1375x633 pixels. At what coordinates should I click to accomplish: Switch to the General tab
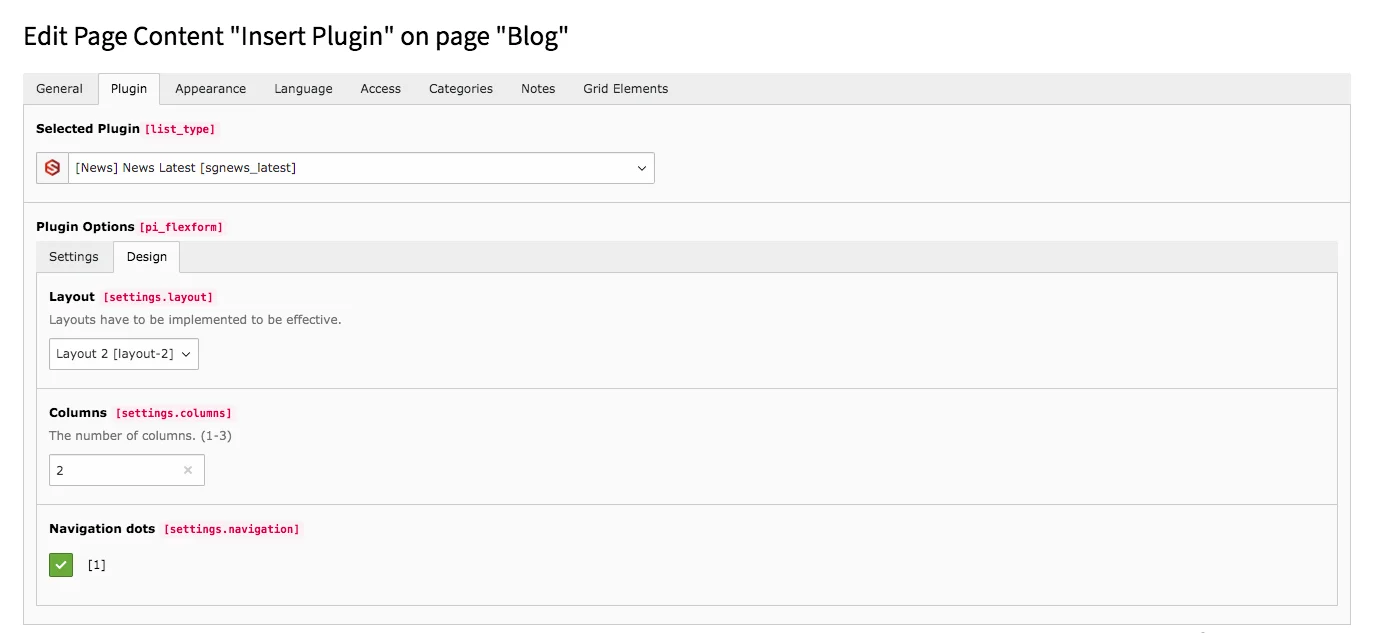(59, 88)
